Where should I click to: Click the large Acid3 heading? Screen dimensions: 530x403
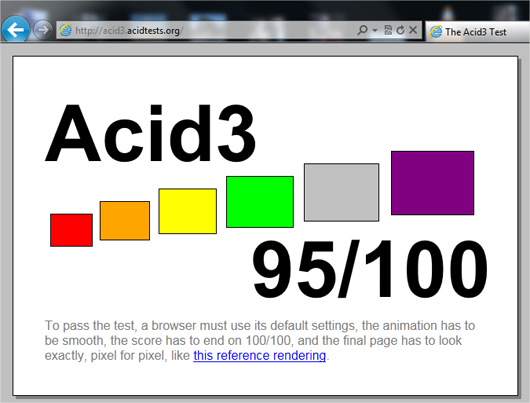[x=150, y=133]
